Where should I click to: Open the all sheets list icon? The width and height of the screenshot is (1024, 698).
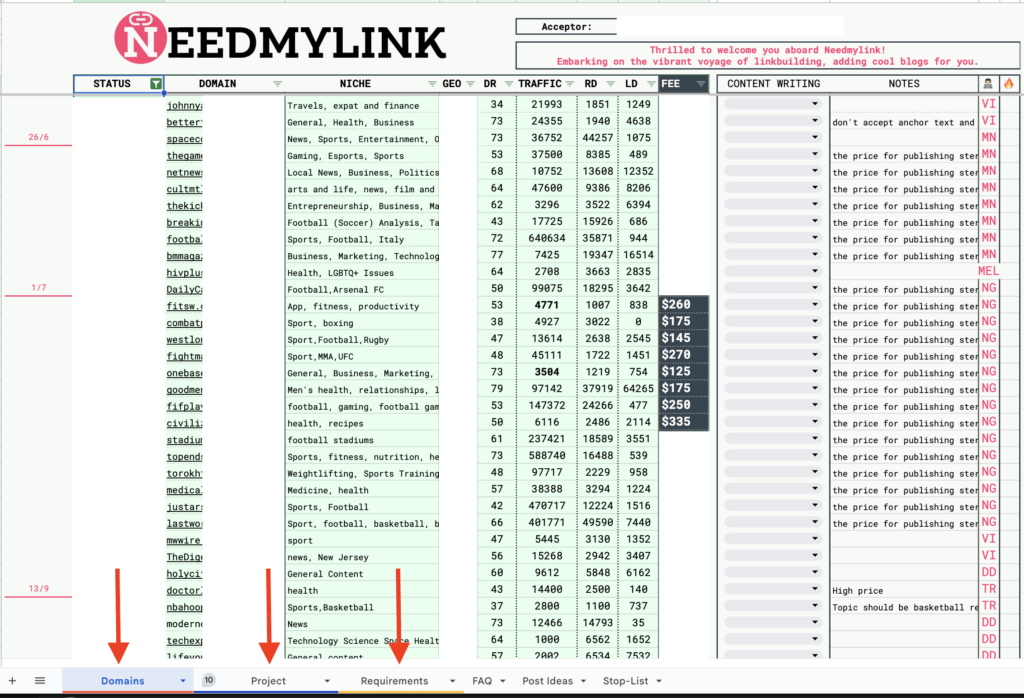click(x=40, y=681)
